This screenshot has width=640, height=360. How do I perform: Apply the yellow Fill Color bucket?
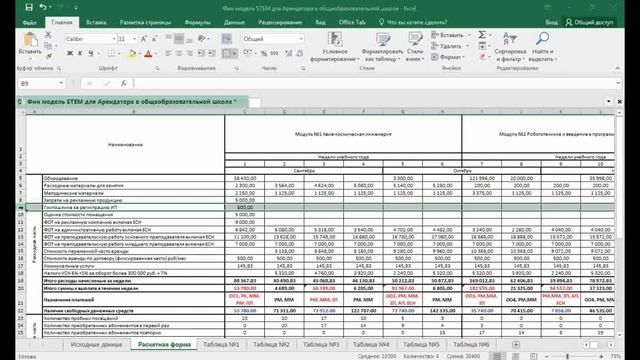point(132,53)
